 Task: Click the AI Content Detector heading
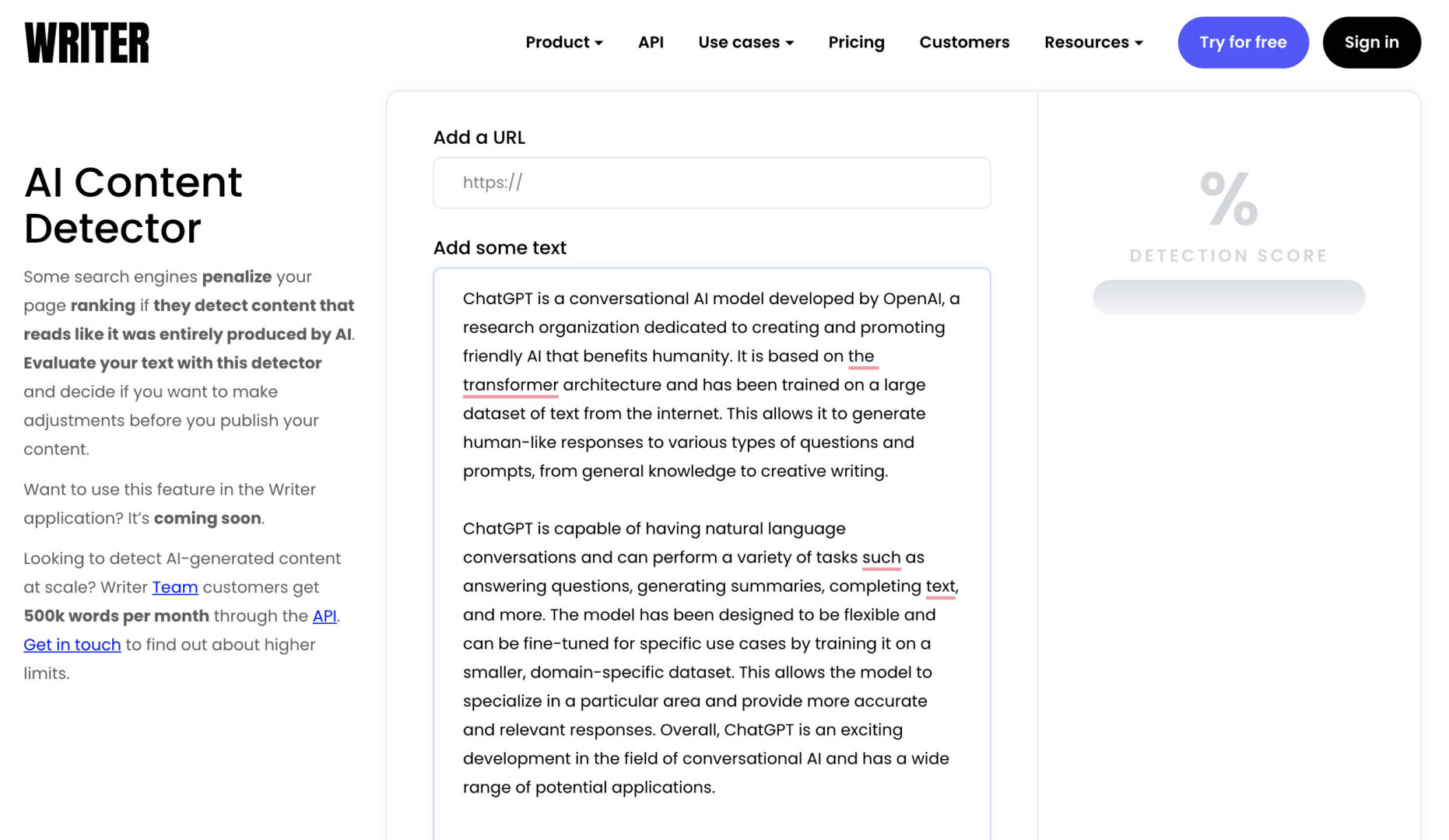point(133,205)
